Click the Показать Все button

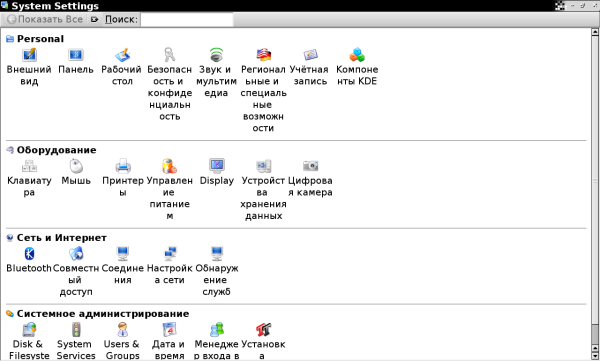pyautogui.click(x=45, y=20)
